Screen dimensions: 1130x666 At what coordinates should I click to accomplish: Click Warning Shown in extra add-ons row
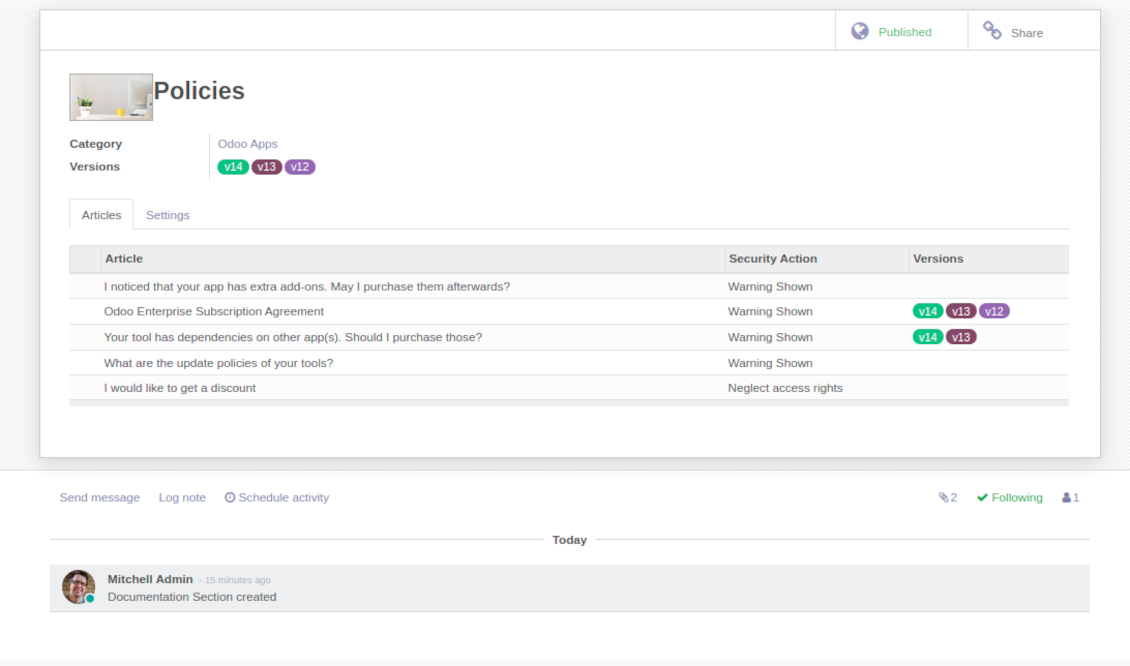point(770,286)
